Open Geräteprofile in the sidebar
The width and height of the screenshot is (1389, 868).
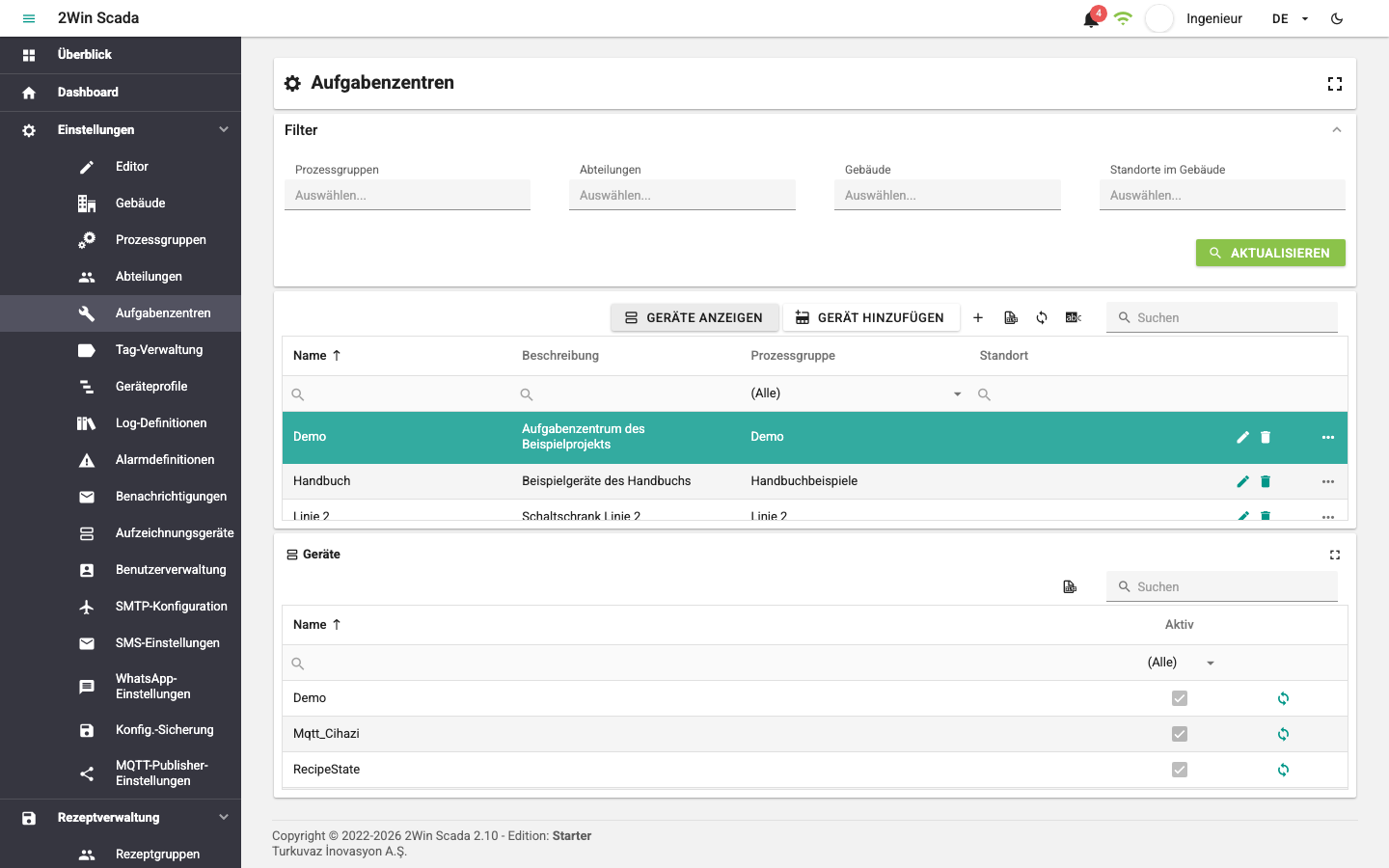[121, 387]
